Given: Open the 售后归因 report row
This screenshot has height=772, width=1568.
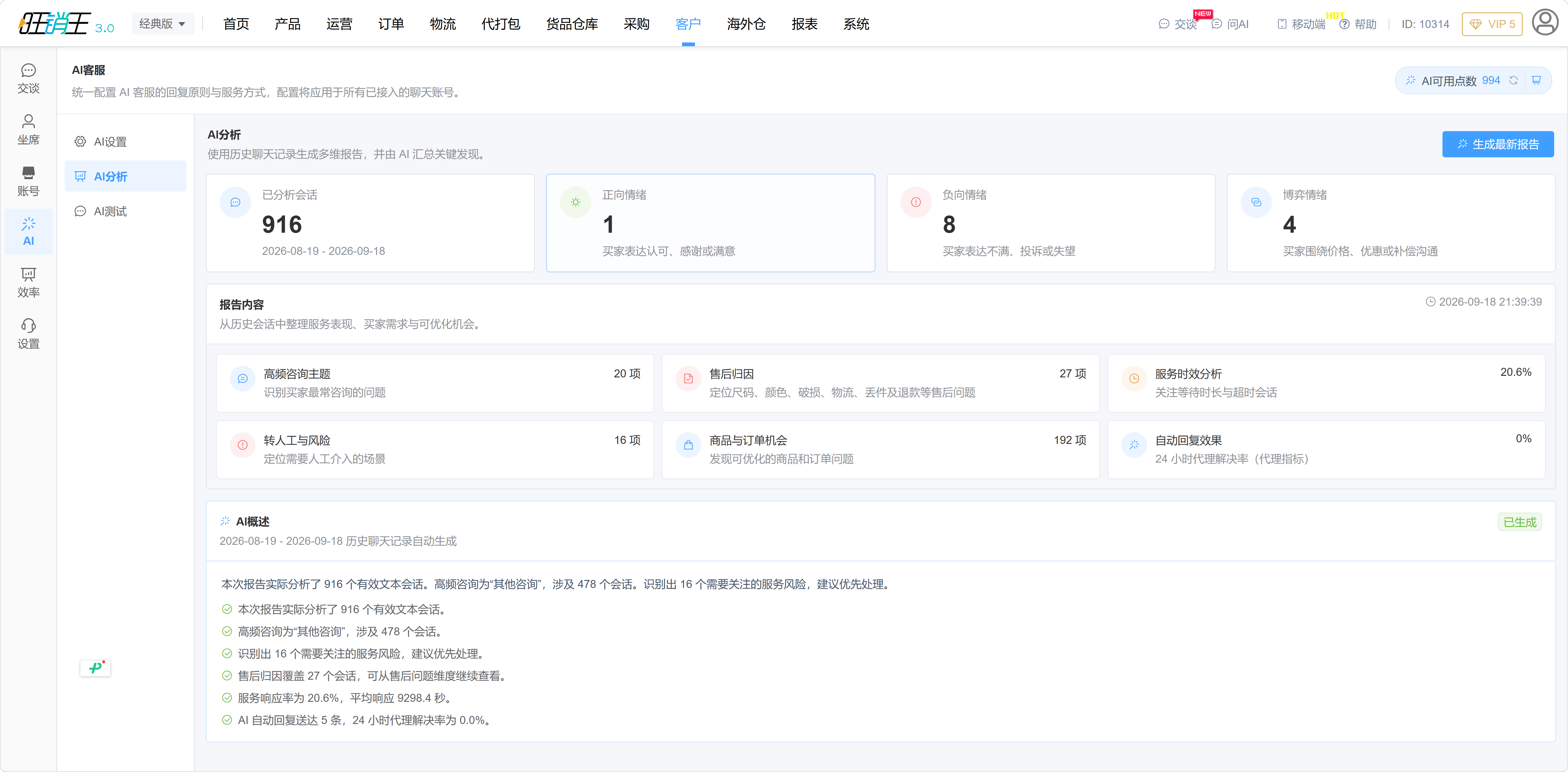Looking at the screenshot, I should click(880, 383).
